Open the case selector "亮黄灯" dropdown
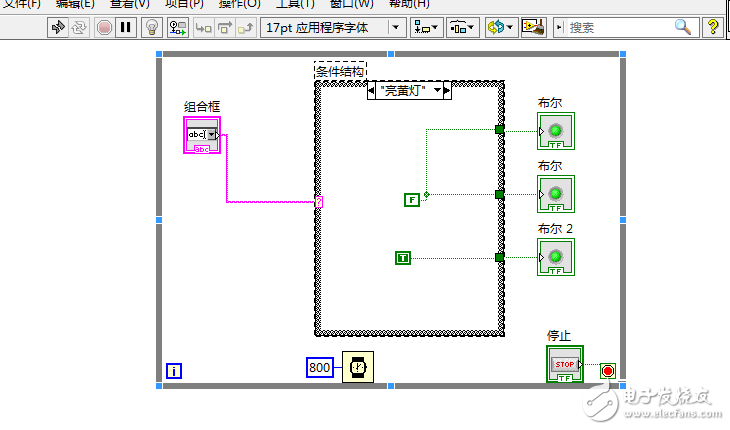730x430 pixels. tap(438, 90)
